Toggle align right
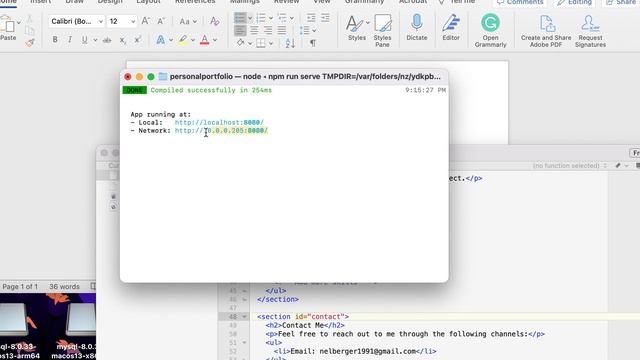 click(x=268, y=31)
